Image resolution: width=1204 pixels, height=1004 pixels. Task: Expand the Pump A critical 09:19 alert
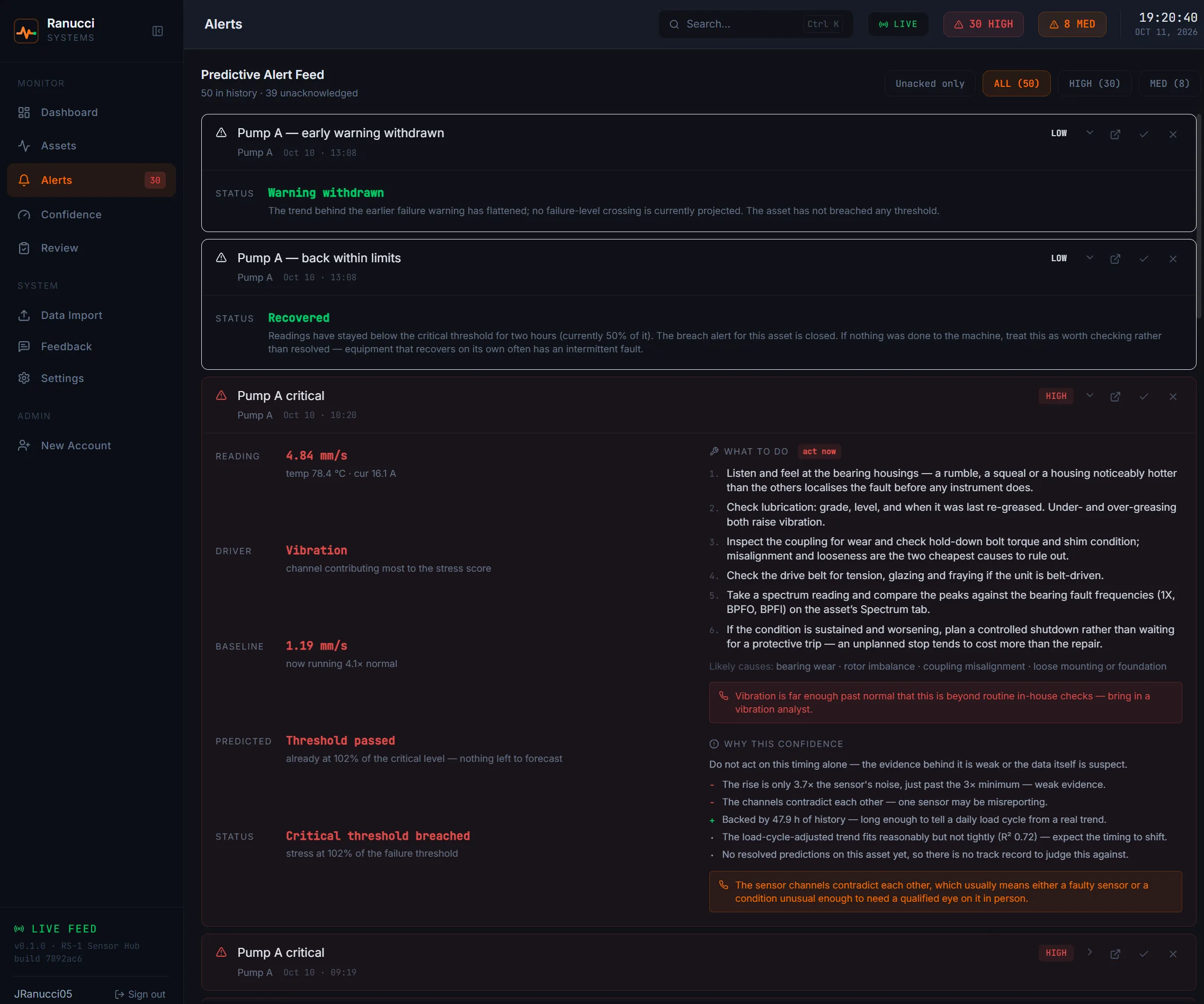coord(1090,953)
